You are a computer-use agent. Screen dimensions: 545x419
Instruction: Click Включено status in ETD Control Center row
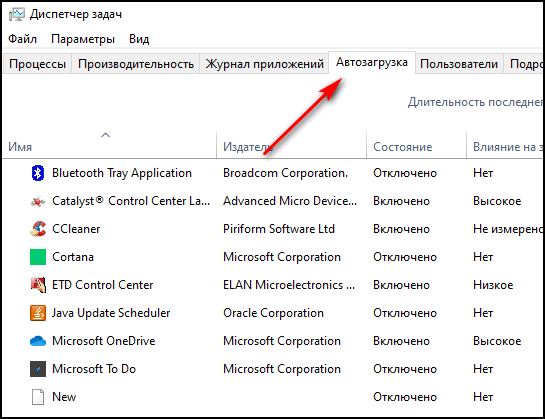(401, 285)
